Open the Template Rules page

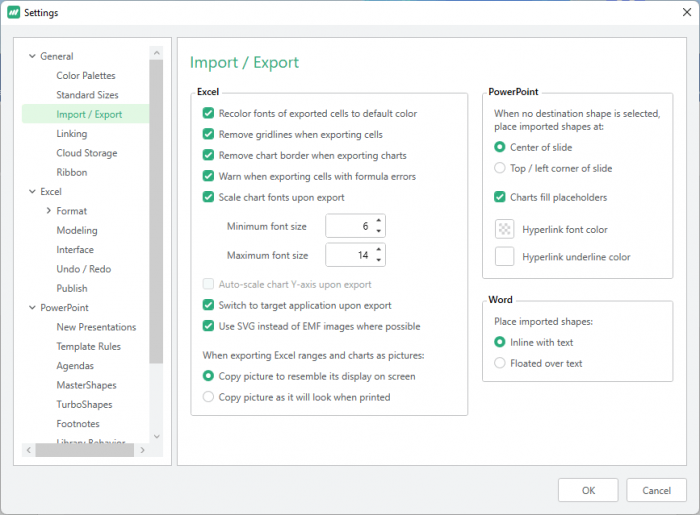pyautogui.click(x=89, y=347)
